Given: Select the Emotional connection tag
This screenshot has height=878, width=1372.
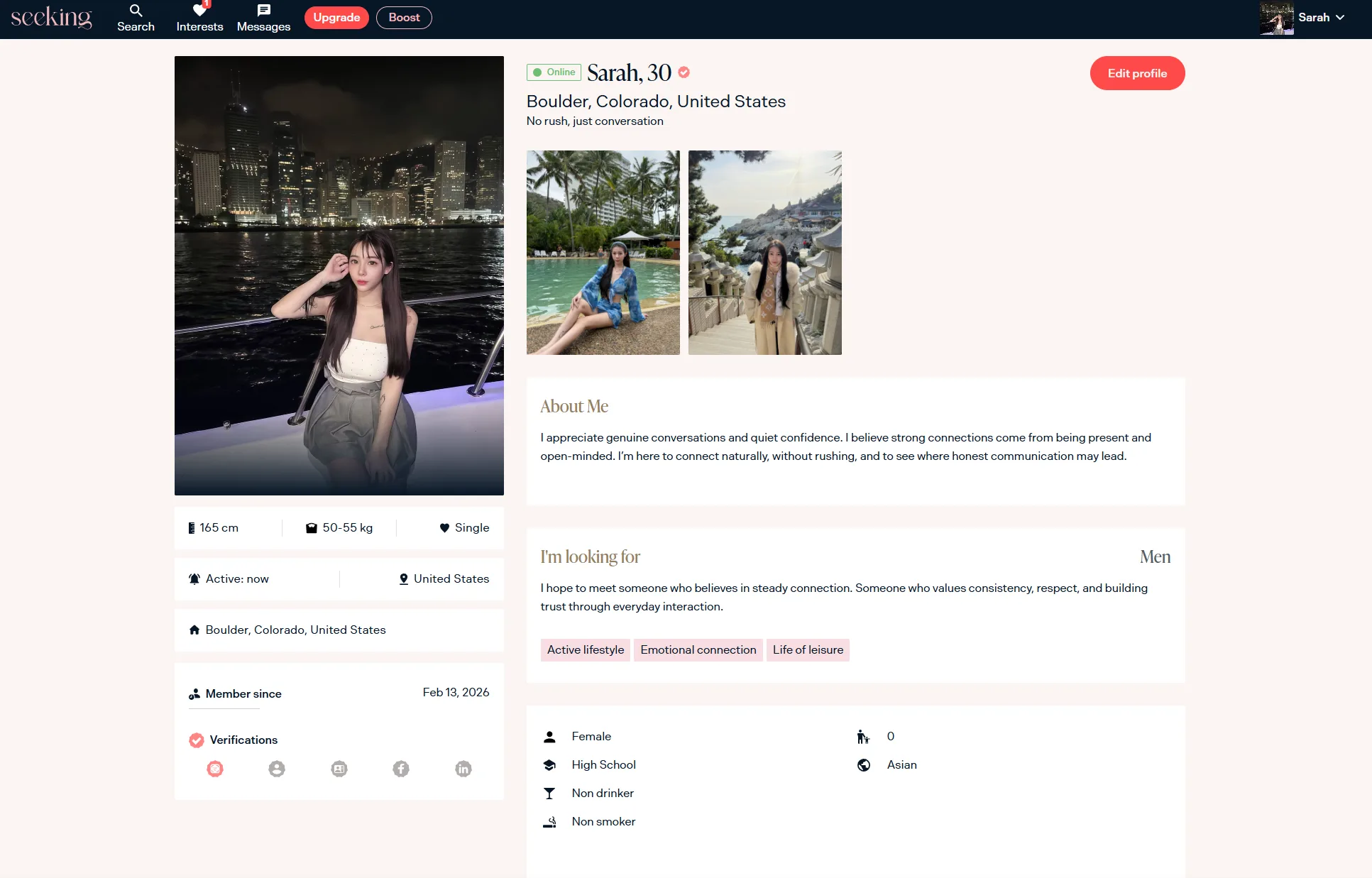Looking at the screenshot, I should [x=698, y=650].
